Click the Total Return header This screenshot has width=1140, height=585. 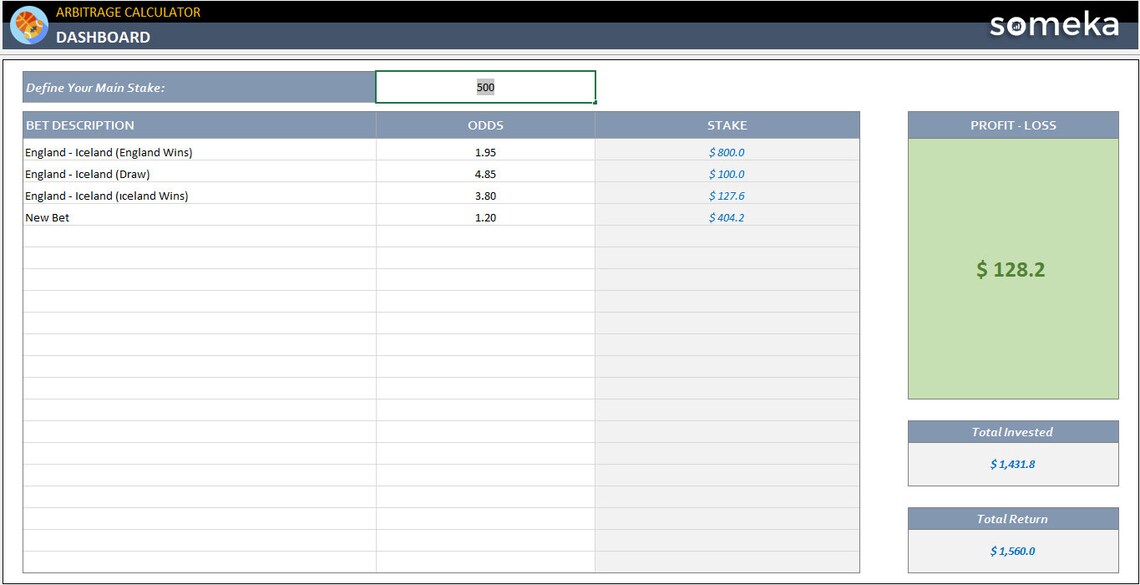coord(1012,519)
